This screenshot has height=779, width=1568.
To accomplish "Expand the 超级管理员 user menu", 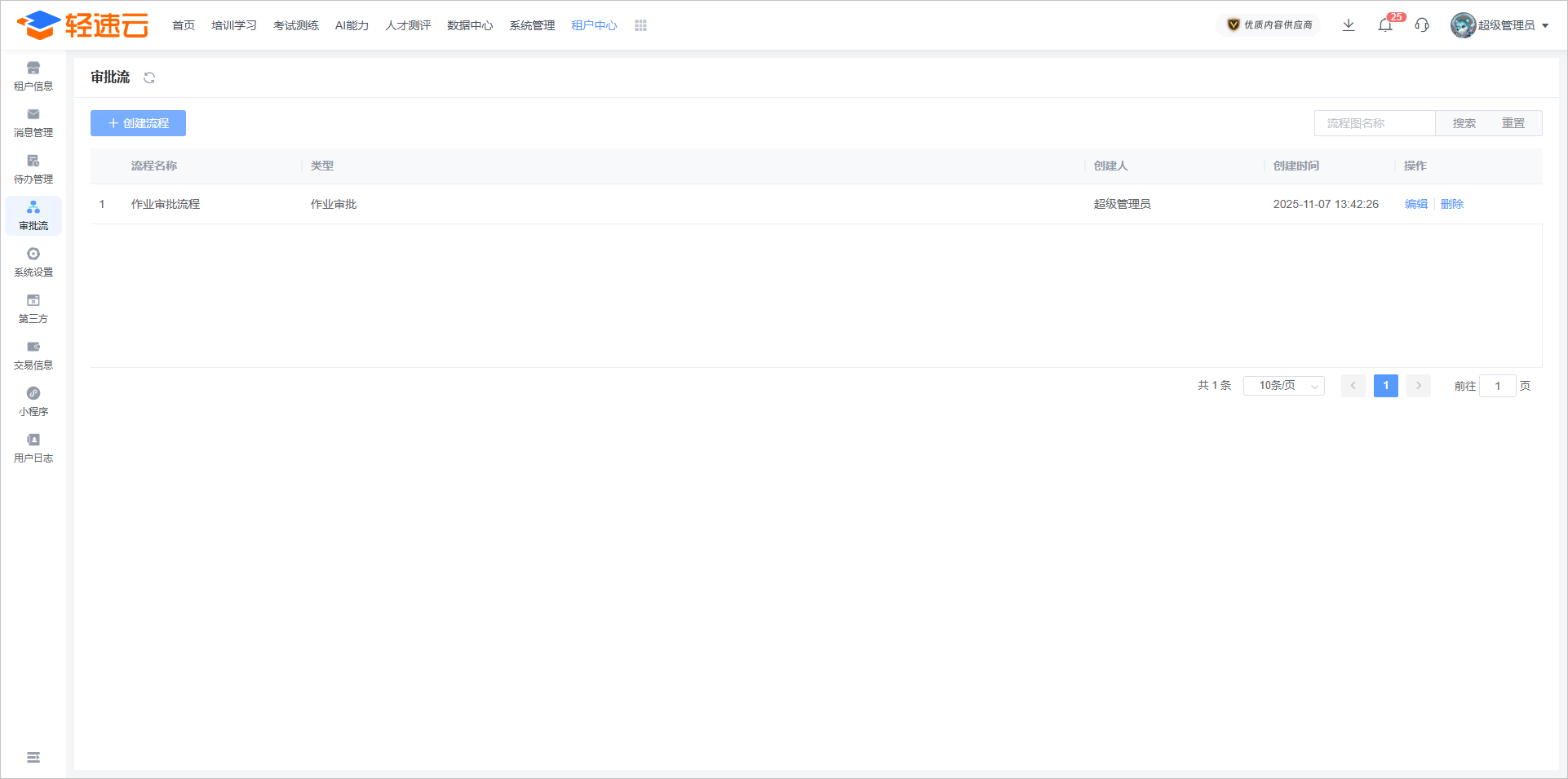I will coord(1499,25).
